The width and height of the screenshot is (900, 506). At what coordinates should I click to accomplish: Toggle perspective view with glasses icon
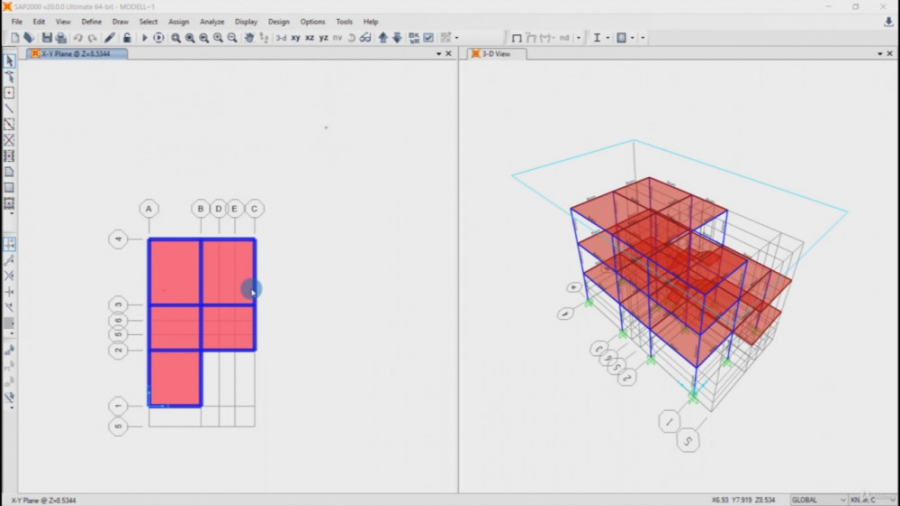pyautogui.click(x=365, y=38)
